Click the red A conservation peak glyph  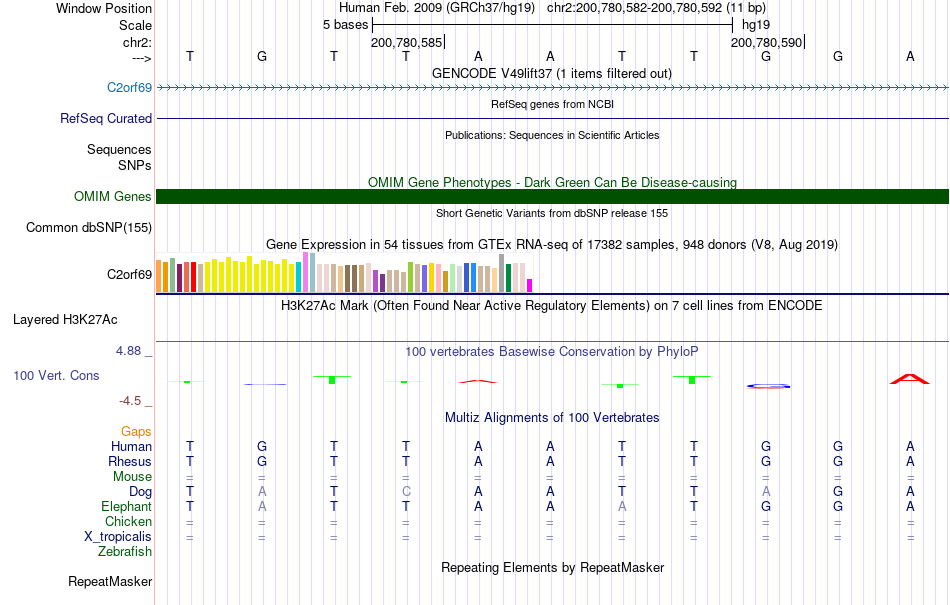coord(909,379)
